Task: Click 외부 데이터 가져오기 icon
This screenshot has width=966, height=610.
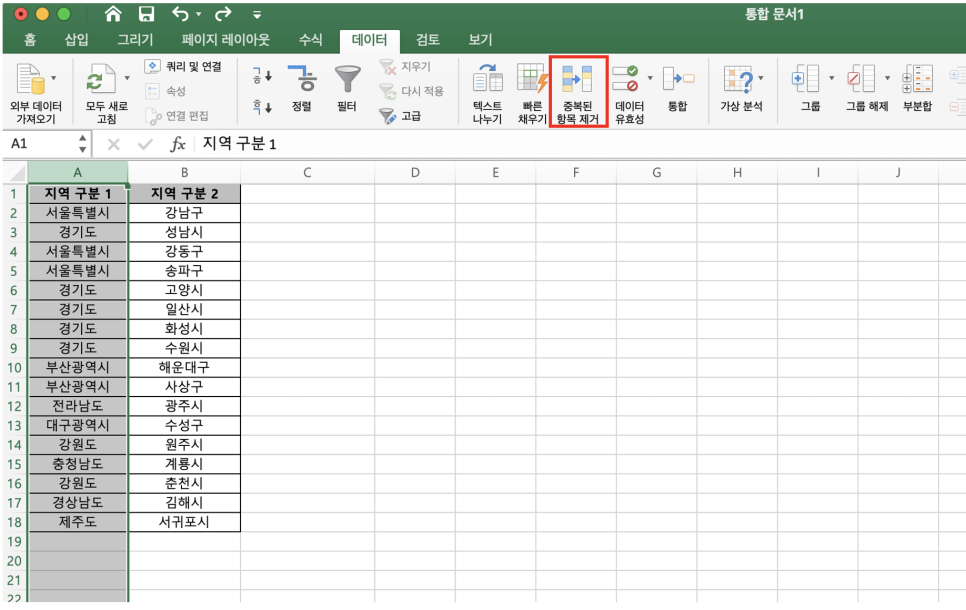Action: pyautogui.click(x=31, y=79)
